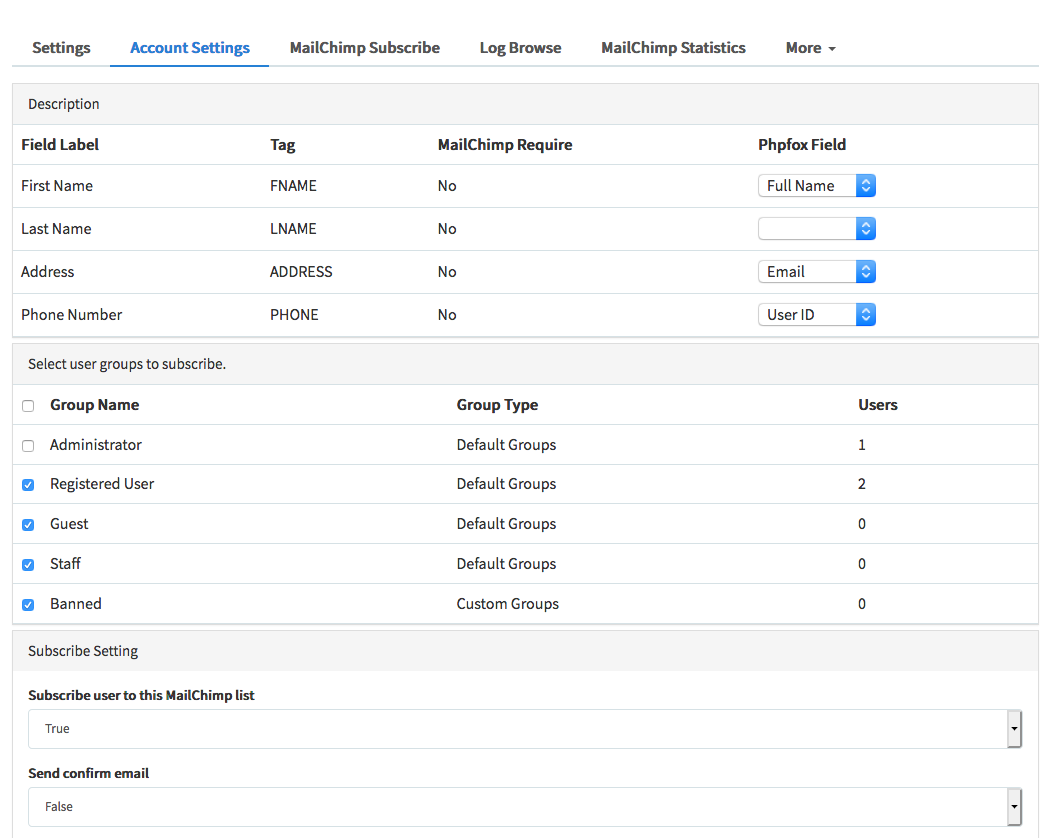Image resolution: width=1048 pixels, height=838 pixels.
Task: Open the Log Browse tab
Action: coord(520,48)
